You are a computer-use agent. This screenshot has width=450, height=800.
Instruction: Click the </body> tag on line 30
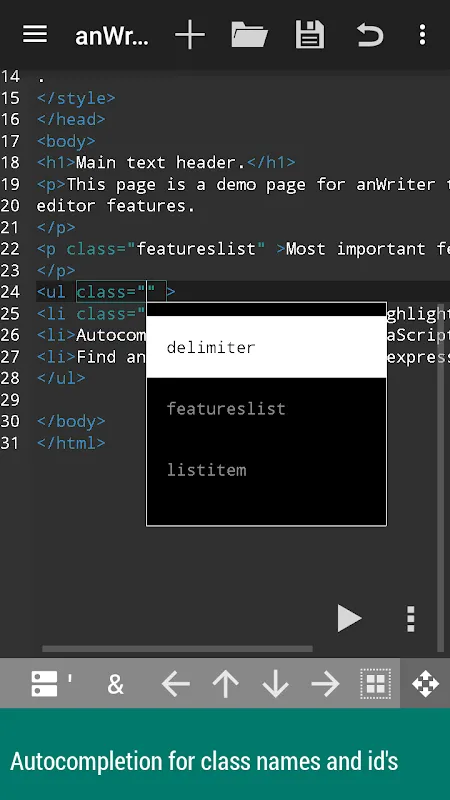71,421
